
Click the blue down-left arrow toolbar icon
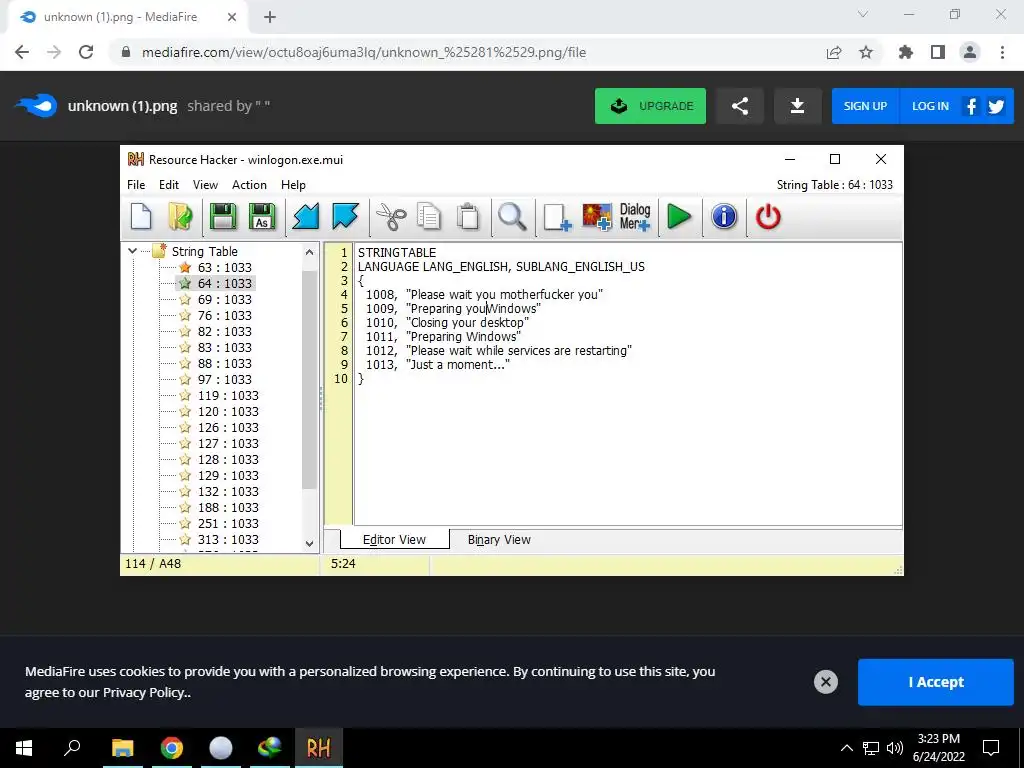(x=306, y=217)
